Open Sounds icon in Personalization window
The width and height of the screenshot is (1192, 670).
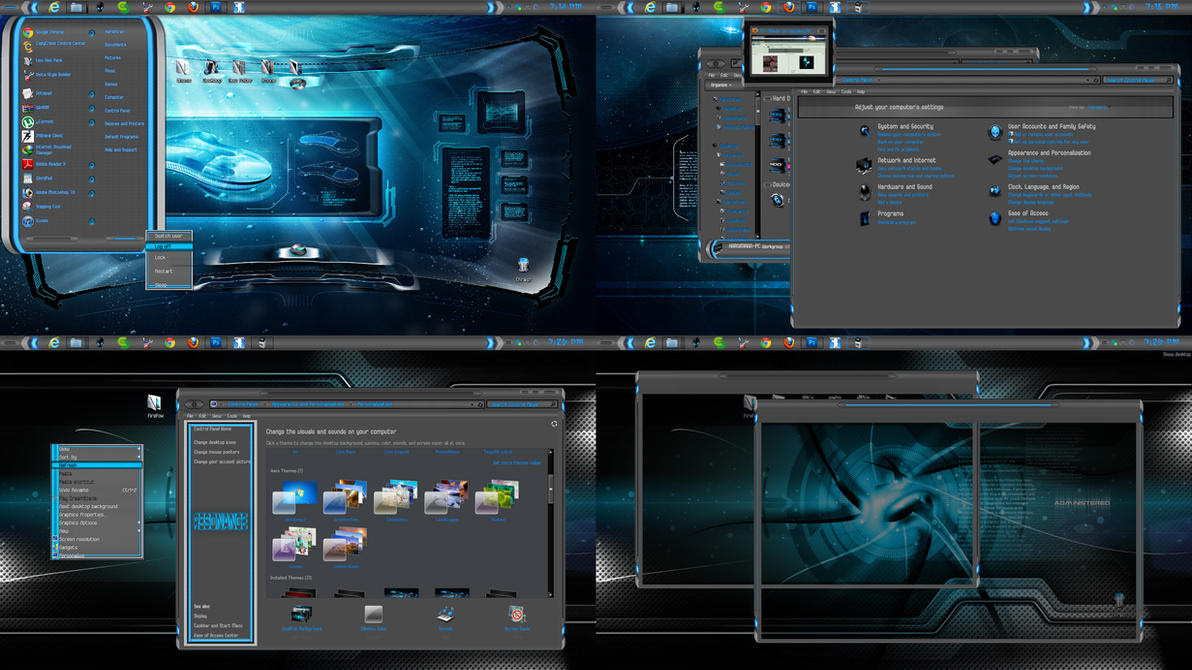coord(445,614)
